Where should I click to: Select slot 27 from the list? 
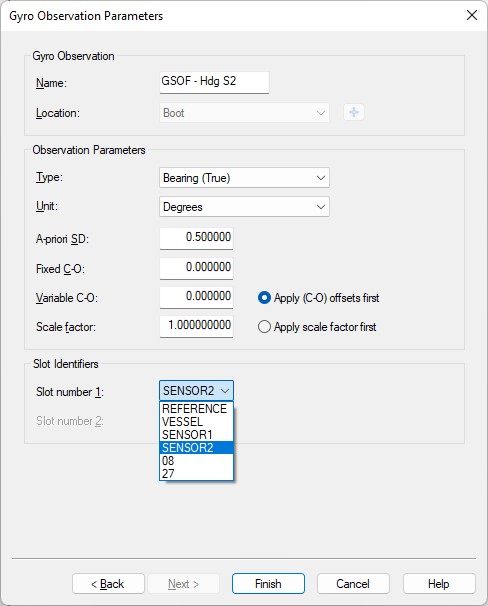[196, 473]
